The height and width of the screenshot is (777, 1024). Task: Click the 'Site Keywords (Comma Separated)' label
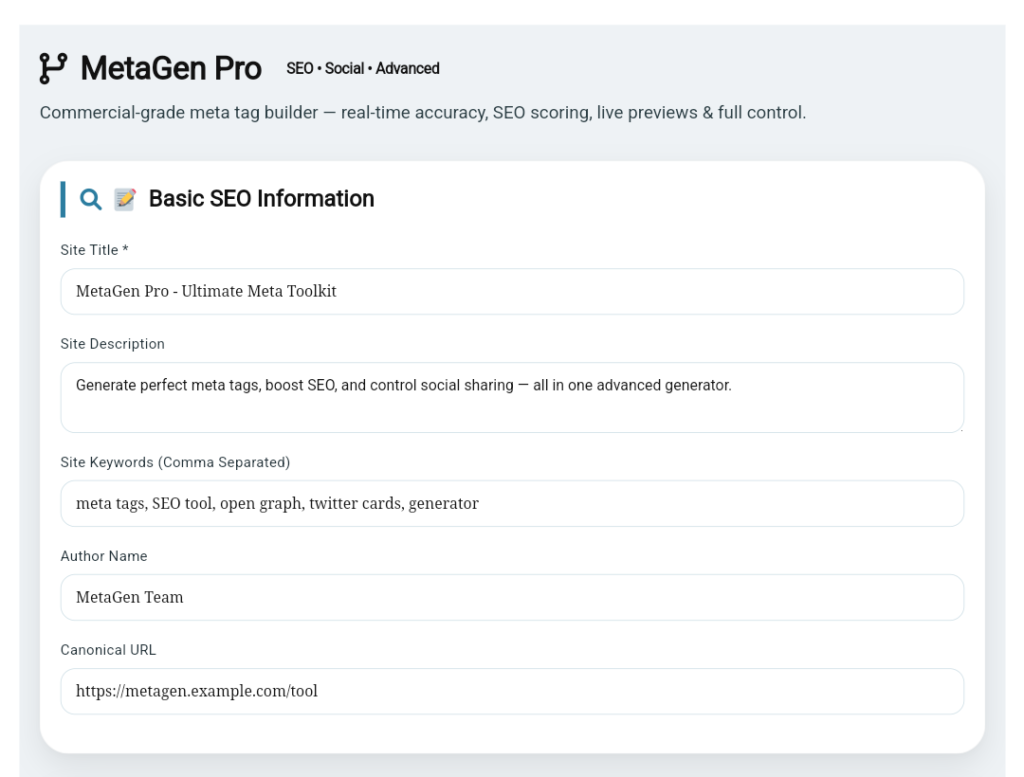click(175, 462)
